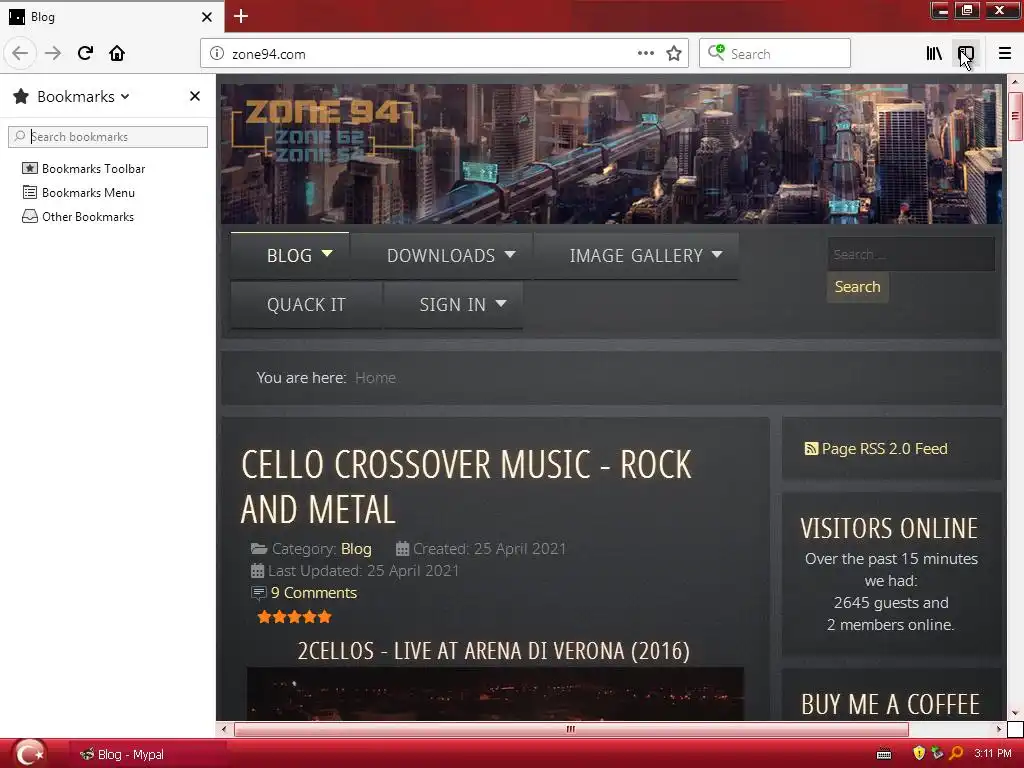Follow the Home breadcrumb link
1024x768 pixels.
click(375, 377)
